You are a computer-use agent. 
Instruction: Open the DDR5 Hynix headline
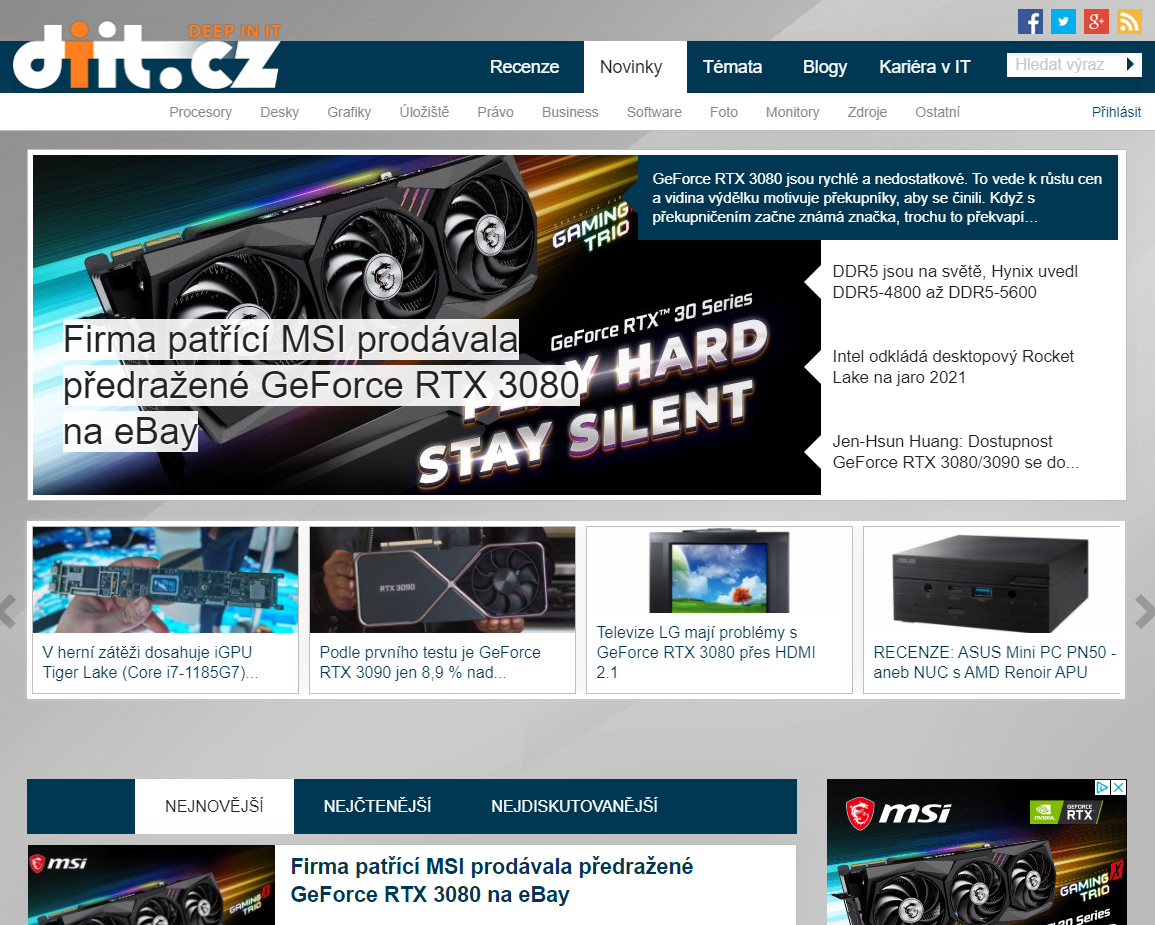[954, 282]
